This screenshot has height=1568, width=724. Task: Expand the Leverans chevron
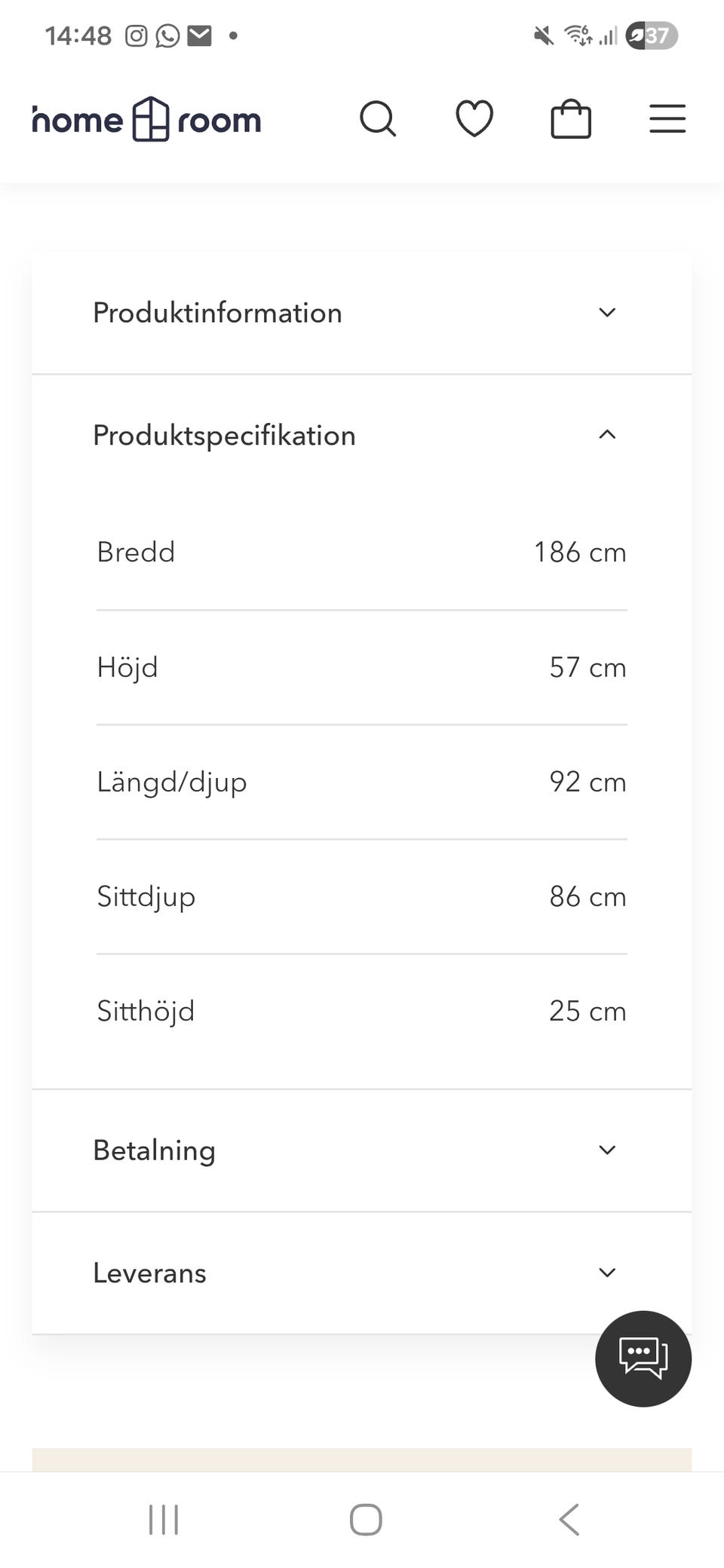pos(607,1273)
